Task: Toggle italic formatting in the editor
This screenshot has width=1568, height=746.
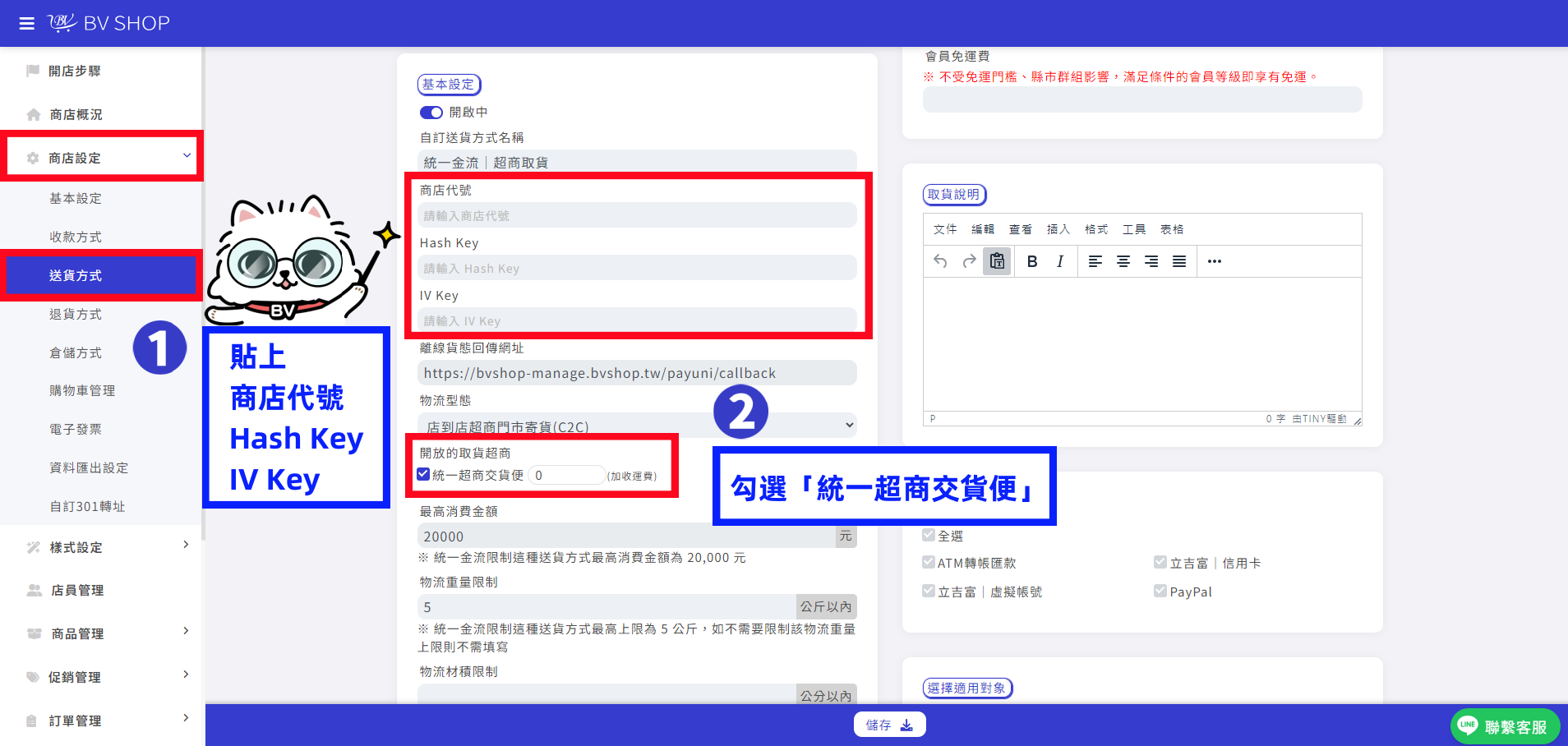Action: tap(1060, 261)
